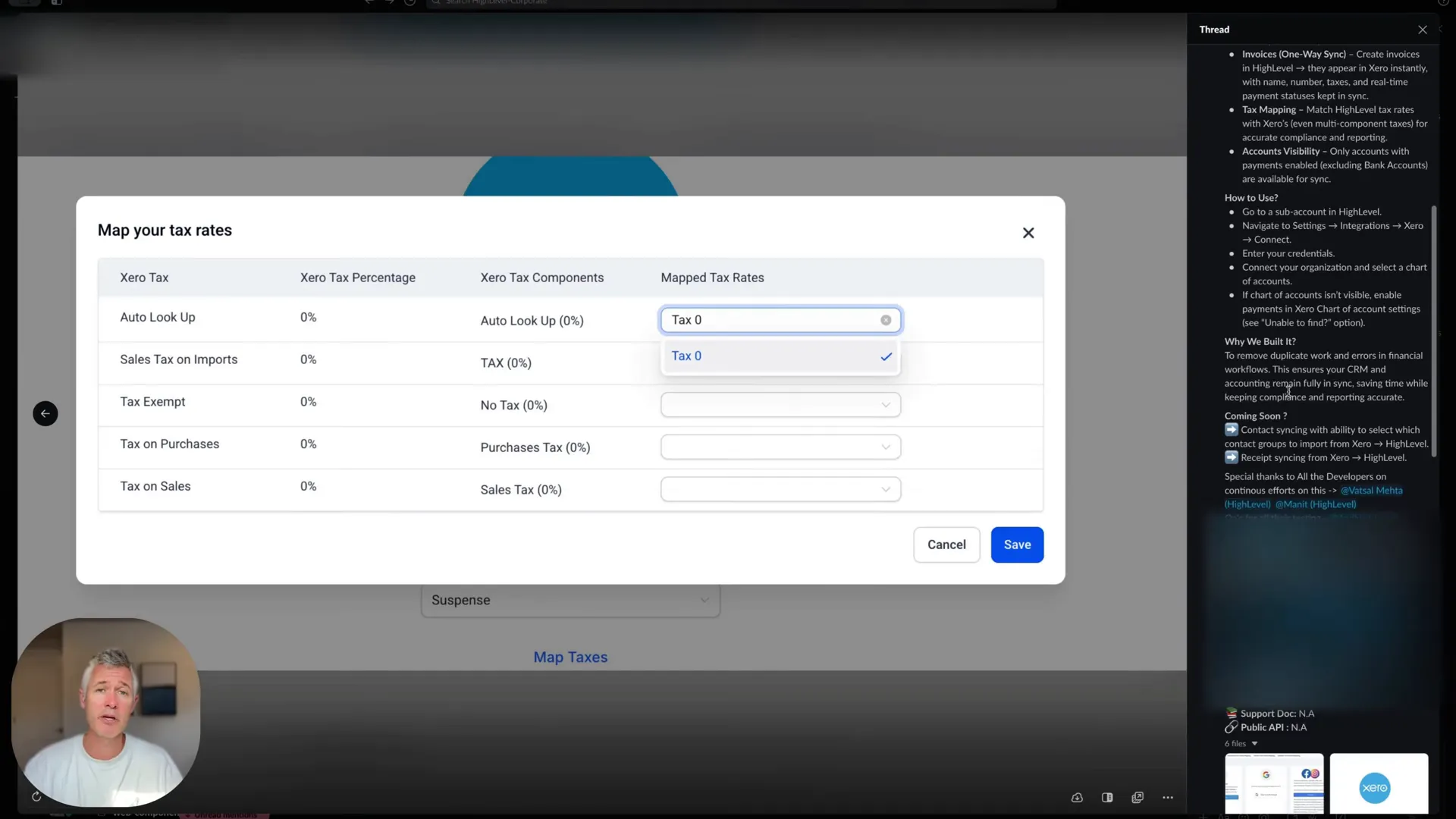Viewport: 1456px width, 819px height.
Task: Open the Google and Facebook screenshot thumbnail
Action: (x=1274, y=784)
